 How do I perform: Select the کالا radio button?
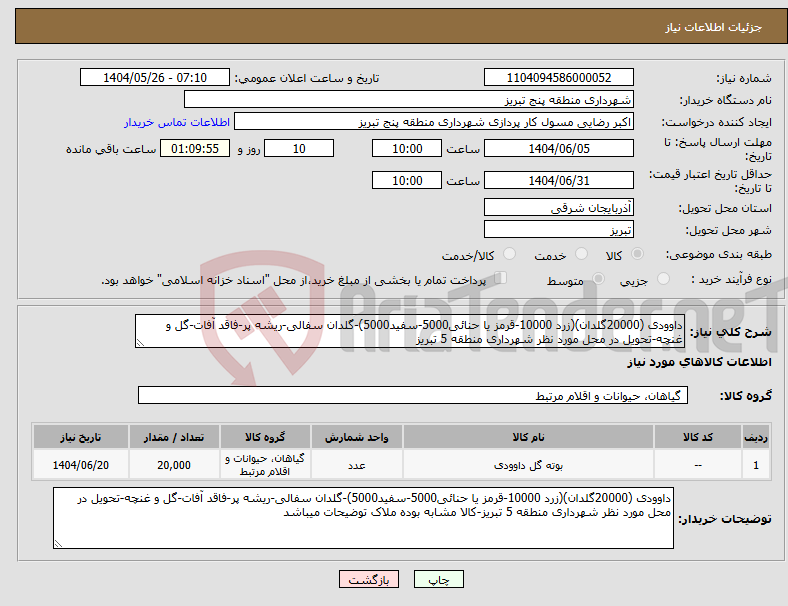pyautogui.click(x=637, y=254)
